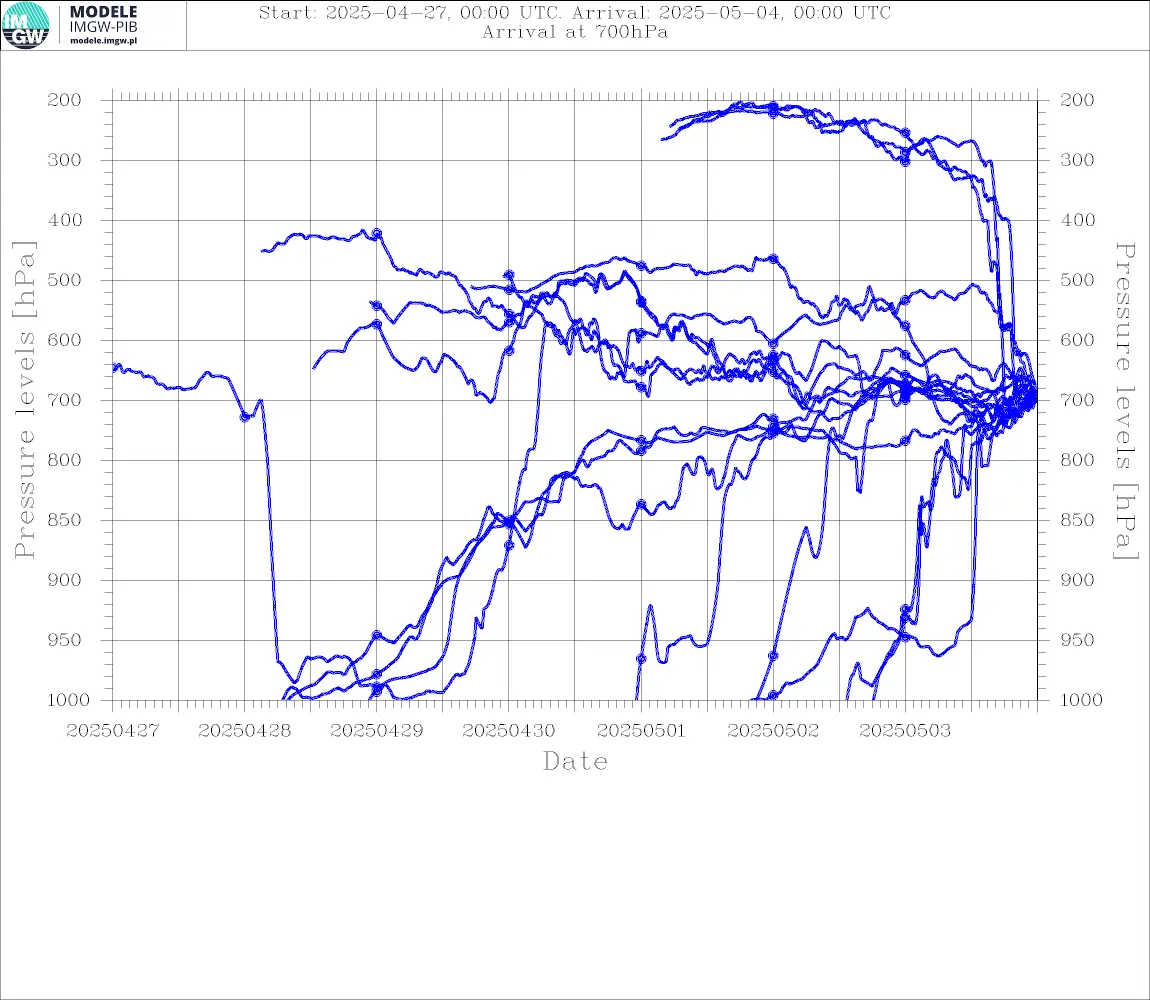Click the right axis 200 label

1077,100
